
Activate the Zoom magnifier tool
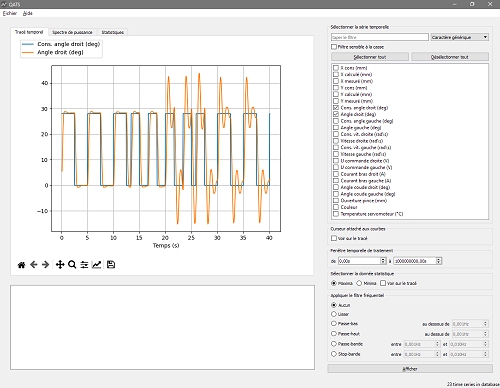coord(72,265)
